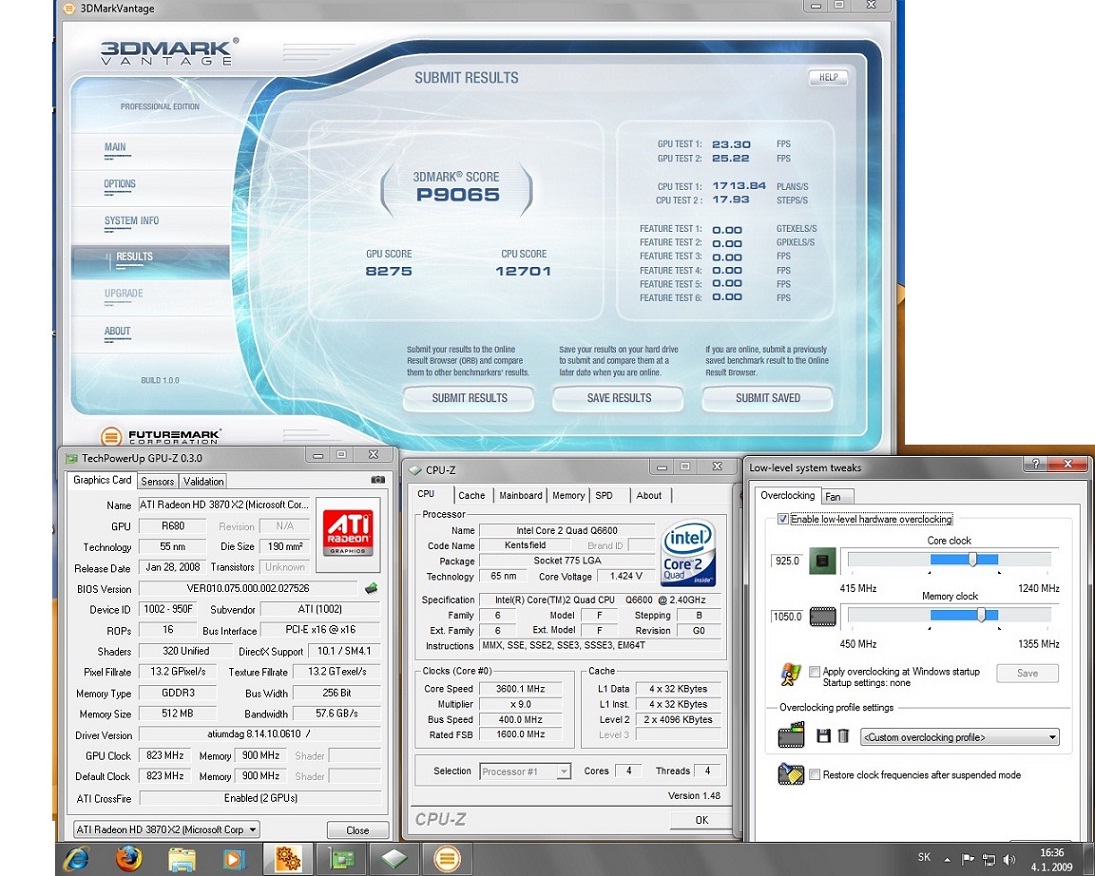Switch to GPU-Z from the taskbar

click(341, 859)
